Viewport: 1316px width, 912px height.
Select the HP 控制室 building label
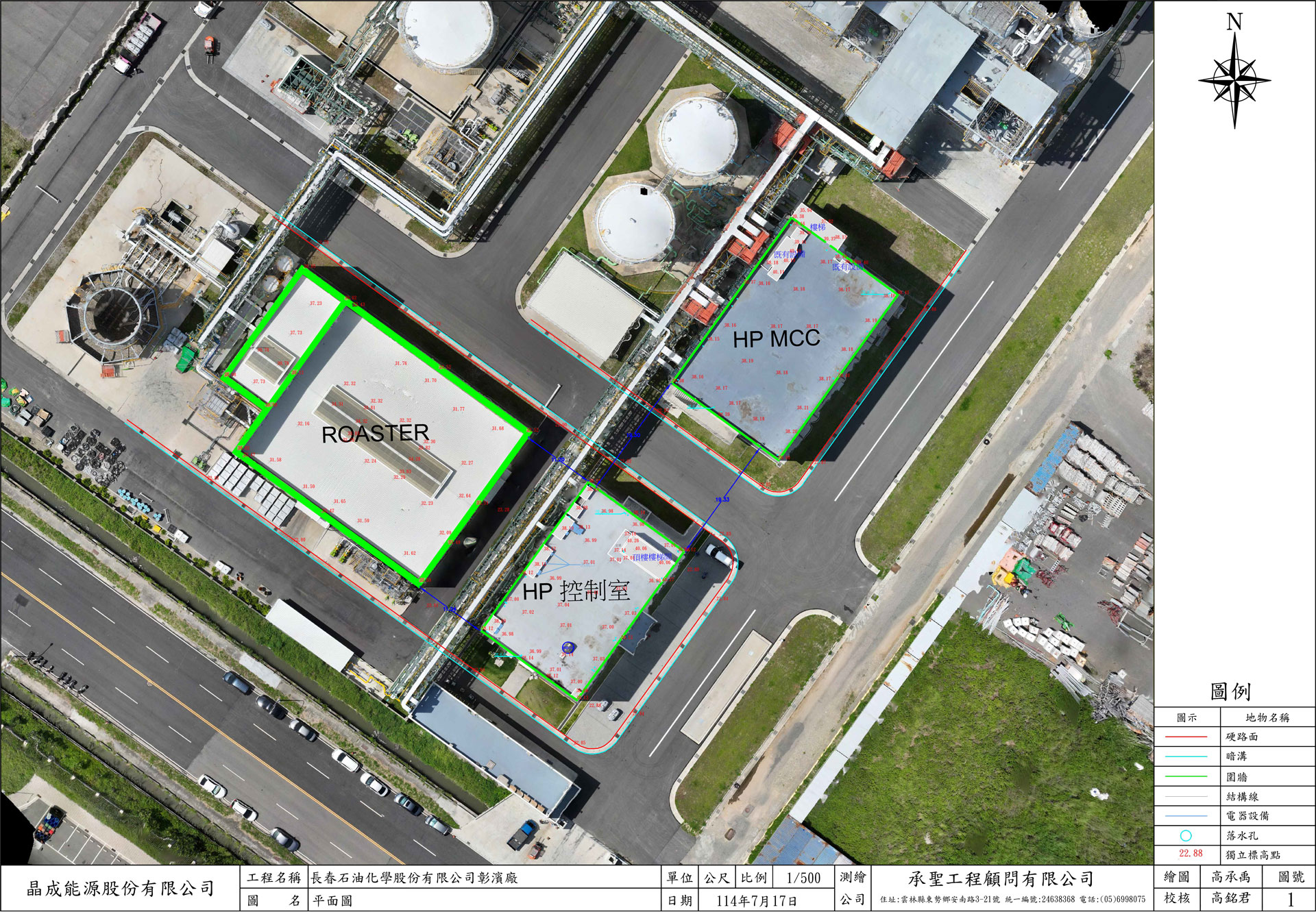576,591
